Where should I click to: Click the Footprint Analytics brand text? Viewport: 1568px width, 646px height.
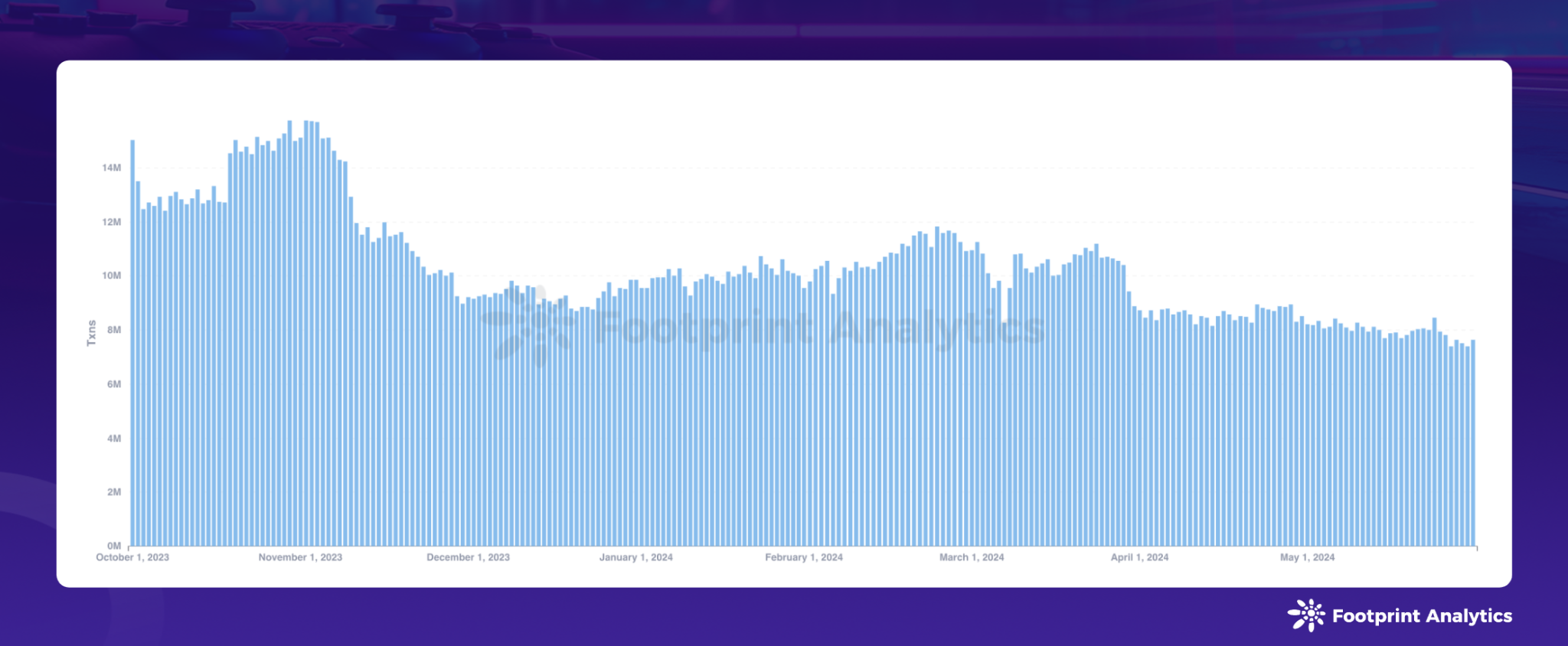point(1422,616)
